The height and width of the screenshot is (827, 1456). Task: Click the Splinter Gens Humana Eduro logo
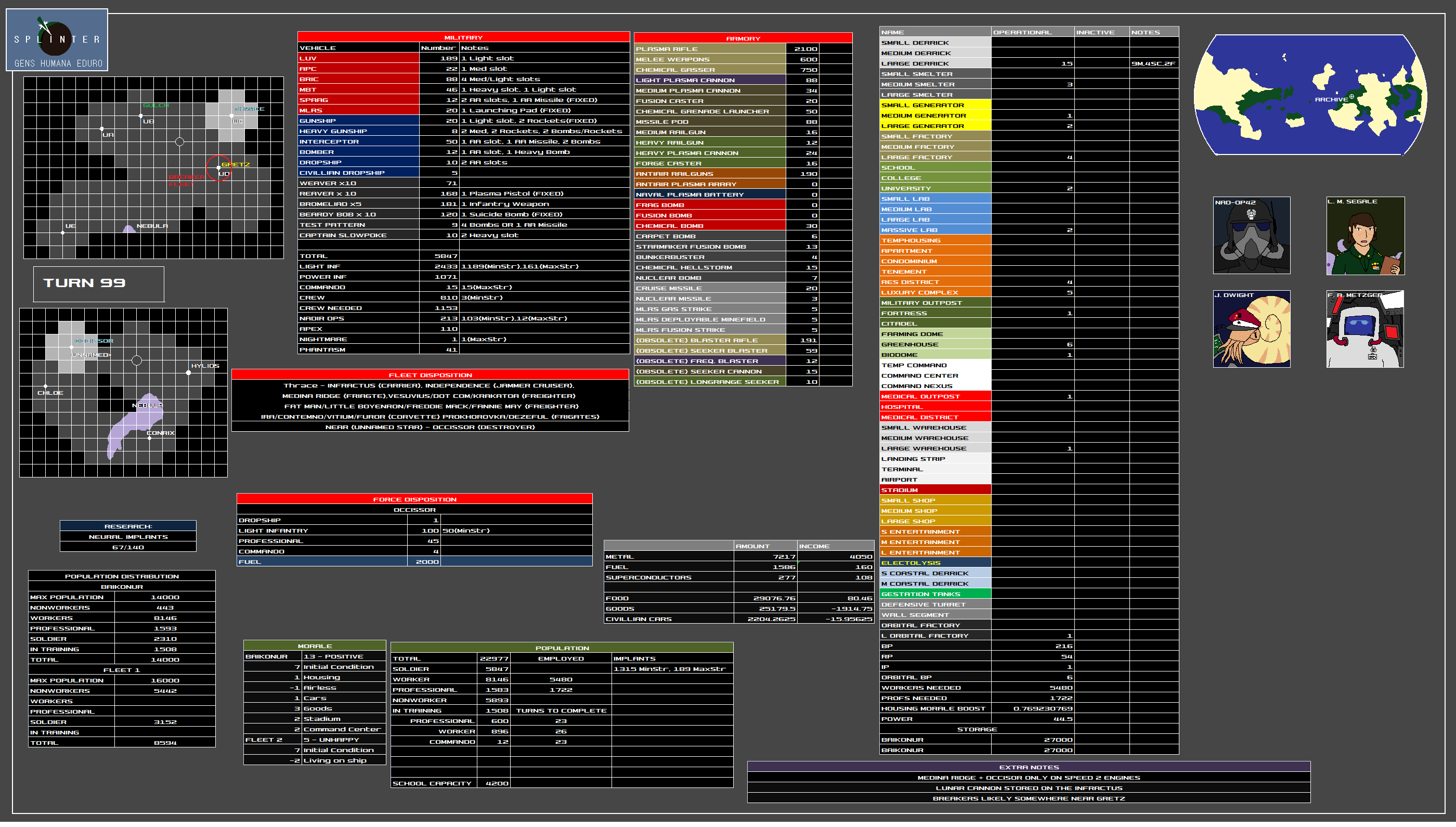tap(57, 40)
